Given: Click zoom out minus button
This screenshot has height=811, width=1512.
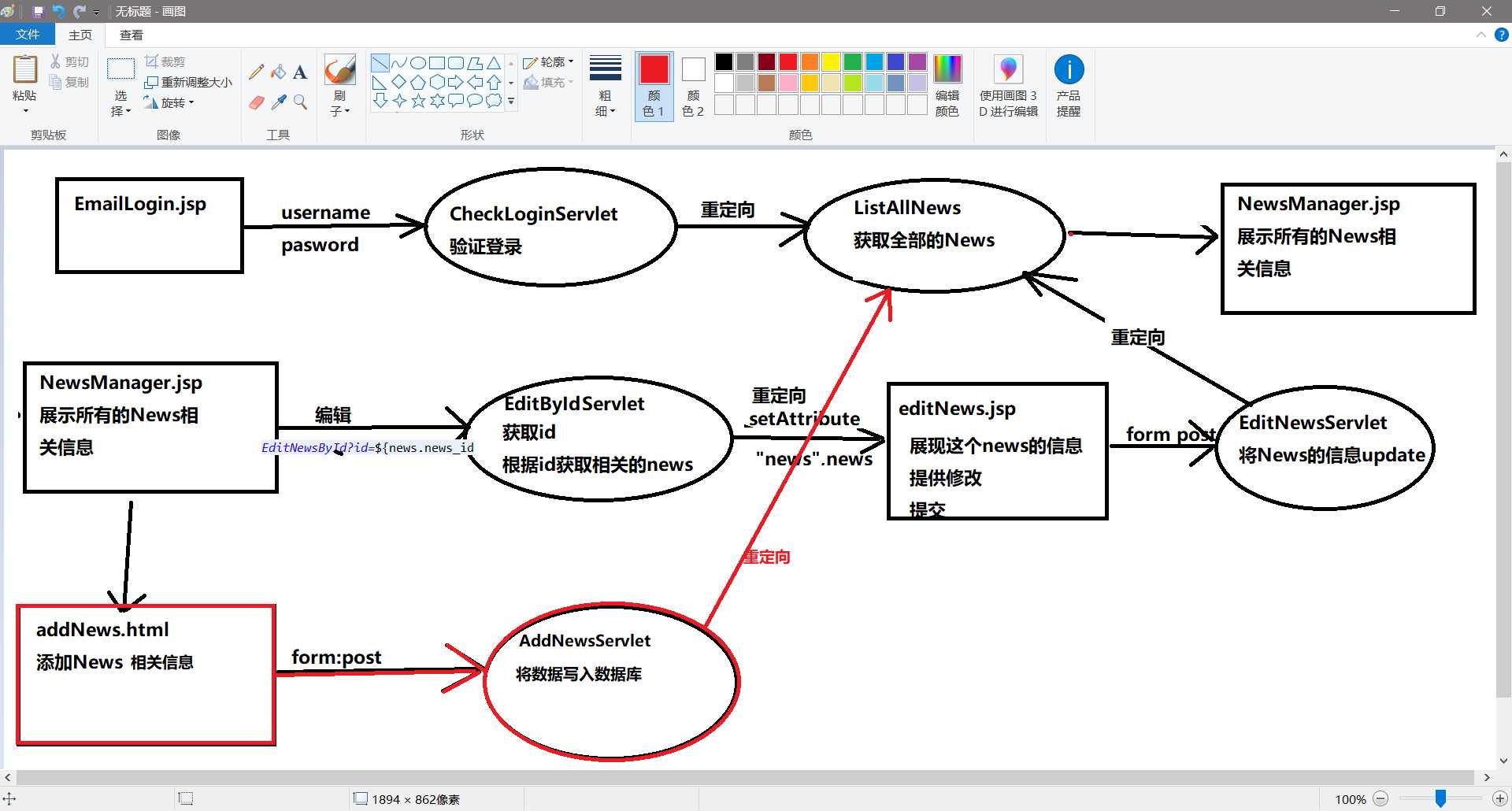Looking at the screenshot, I should (1380, 798).
